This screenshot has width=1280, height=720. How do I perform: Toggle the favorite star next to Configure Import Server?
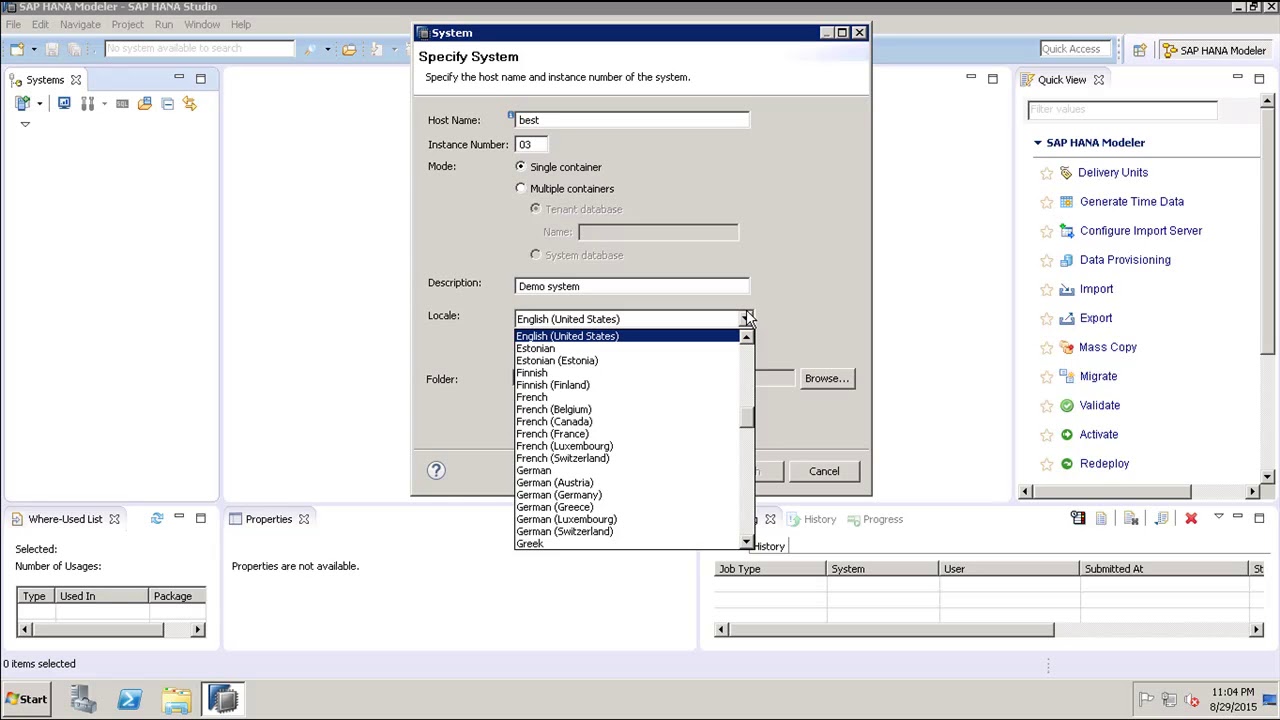point(1046,231)
